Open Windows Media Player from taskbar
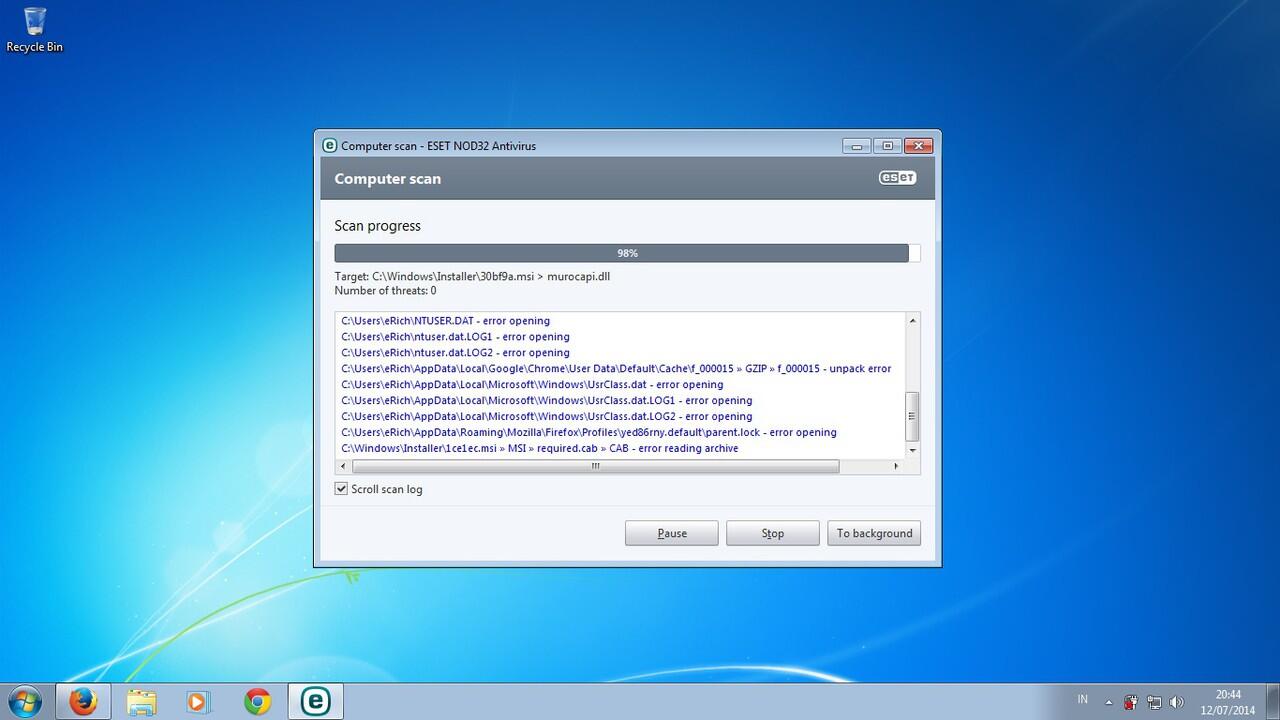Viewport: 1280px width, 720px height. point(199,701)
